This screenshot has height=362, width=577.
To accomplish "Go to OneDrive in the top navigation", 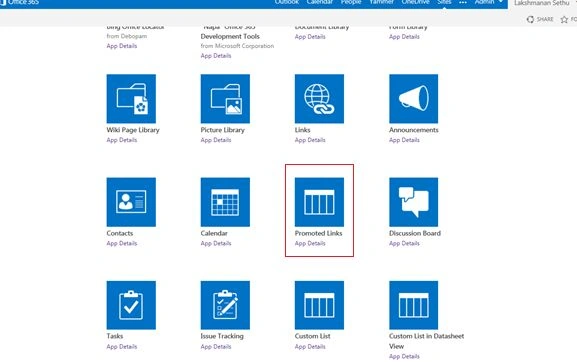I will tap(415, 2).
